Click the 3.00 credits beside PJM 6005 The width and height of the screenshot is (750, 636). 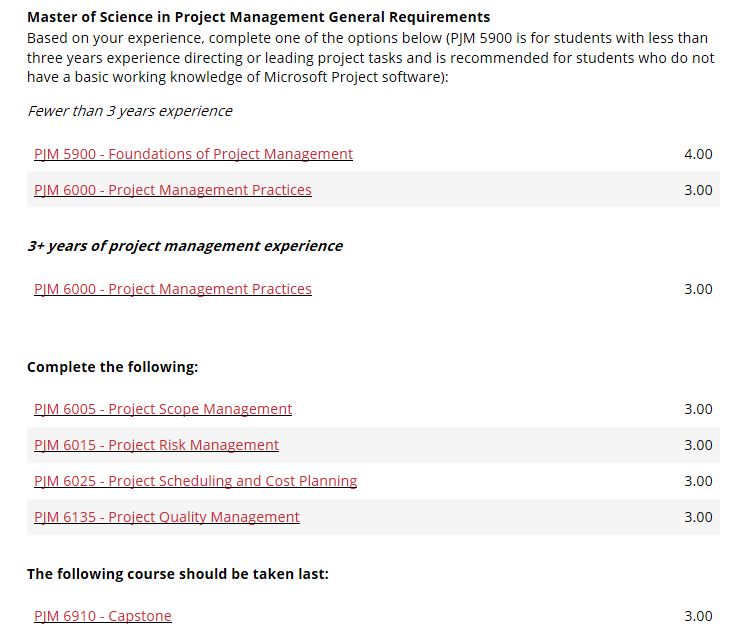pos(698,409)
